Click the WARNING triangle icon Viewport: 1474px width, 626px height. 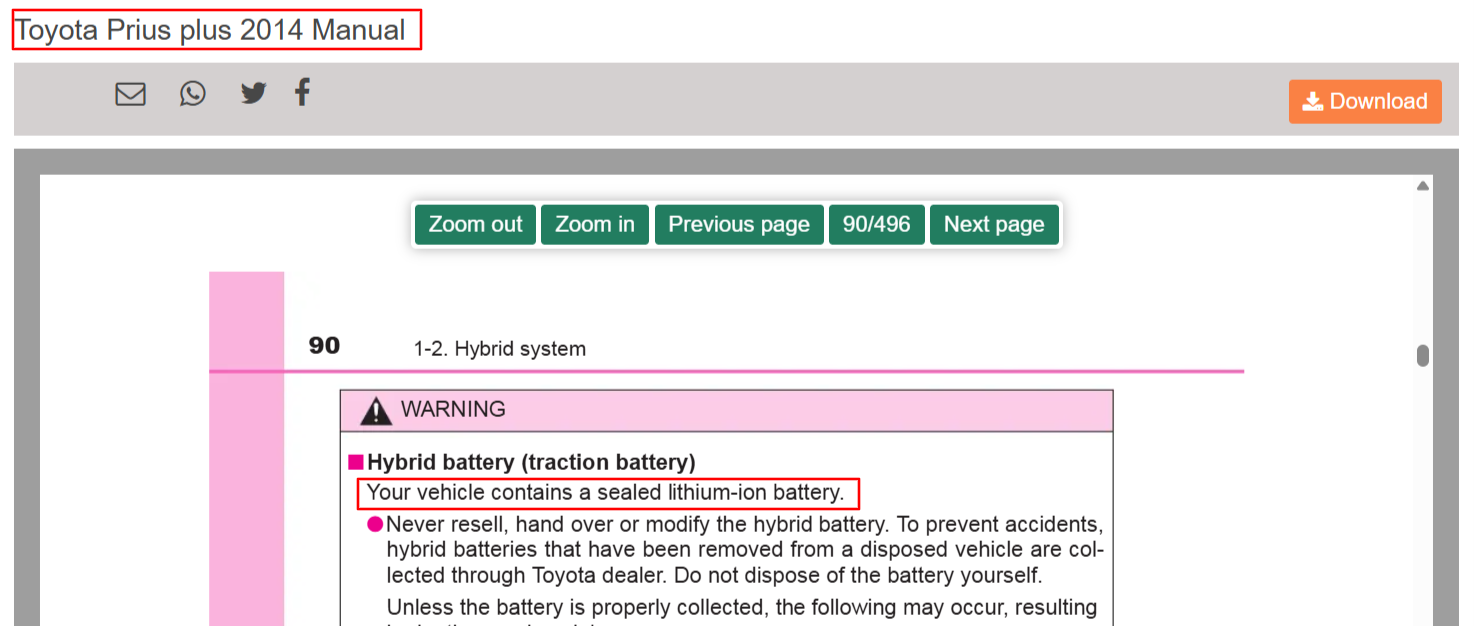click(x=376, y=410)
